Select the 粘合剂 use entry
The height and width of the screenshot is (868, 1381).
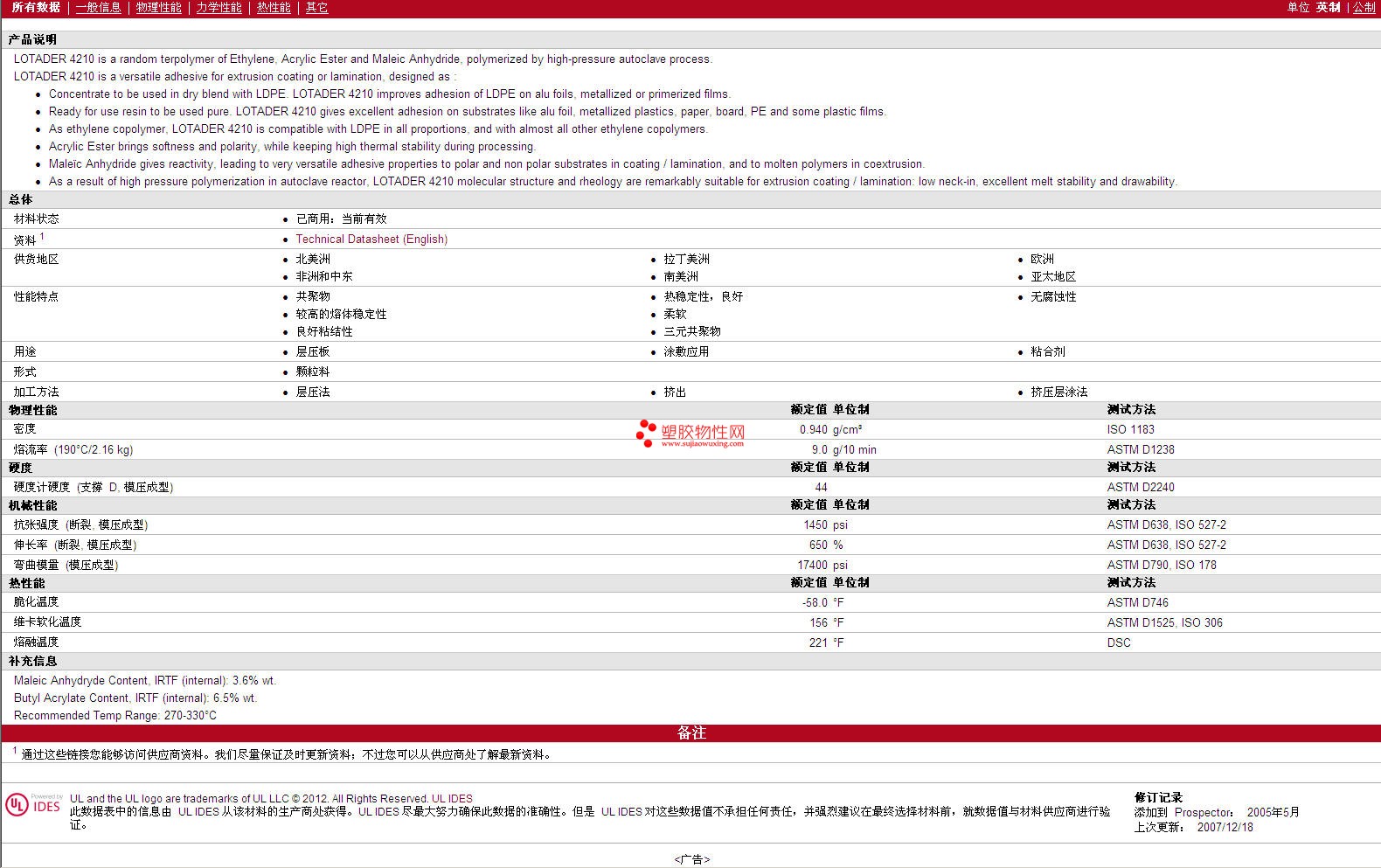(1048, 352)
